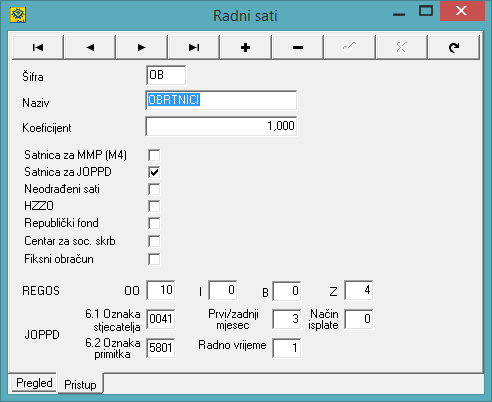The width and height of the screenshot is (492, 402).
Task: Click the 6.2 Oznaka primitka field
Action: (x=161, y=348)
